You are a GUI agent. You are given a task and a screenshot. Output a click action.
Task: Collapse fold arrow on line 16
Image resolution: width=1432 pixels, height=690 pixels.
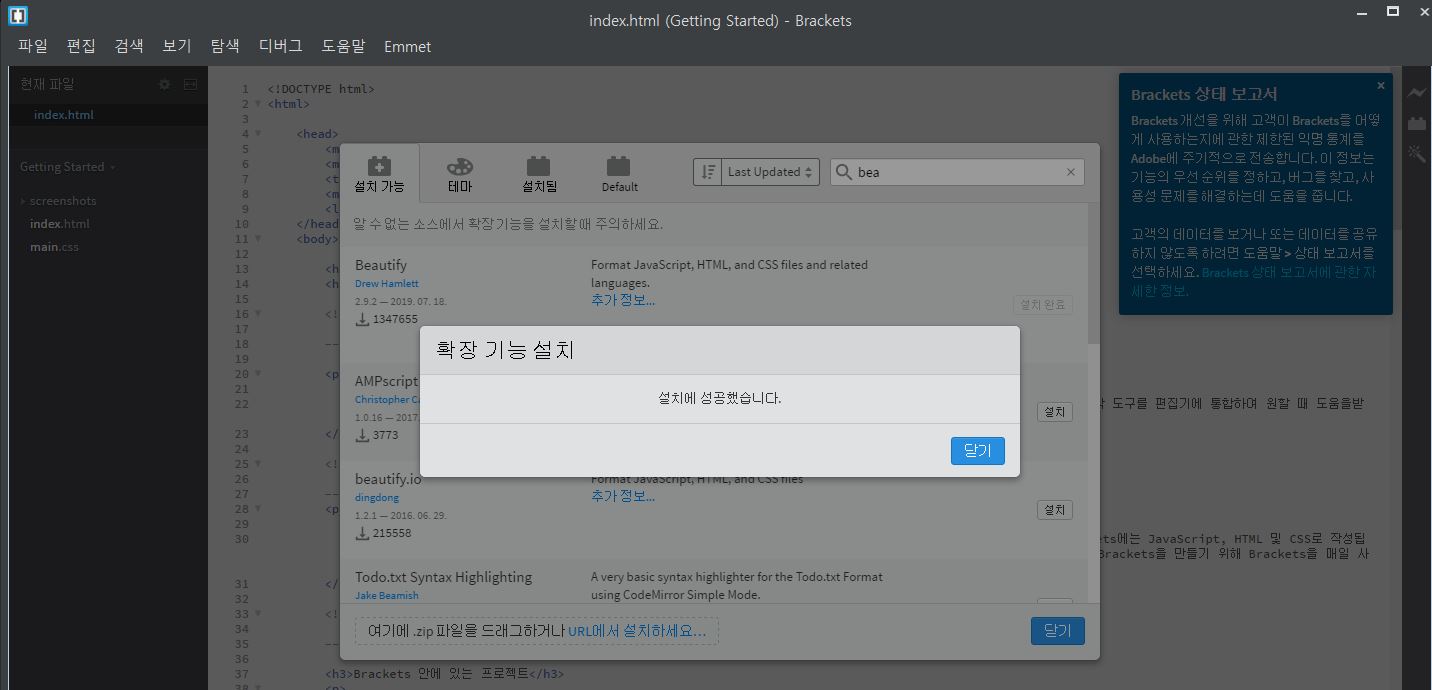[x=258, y=314]
